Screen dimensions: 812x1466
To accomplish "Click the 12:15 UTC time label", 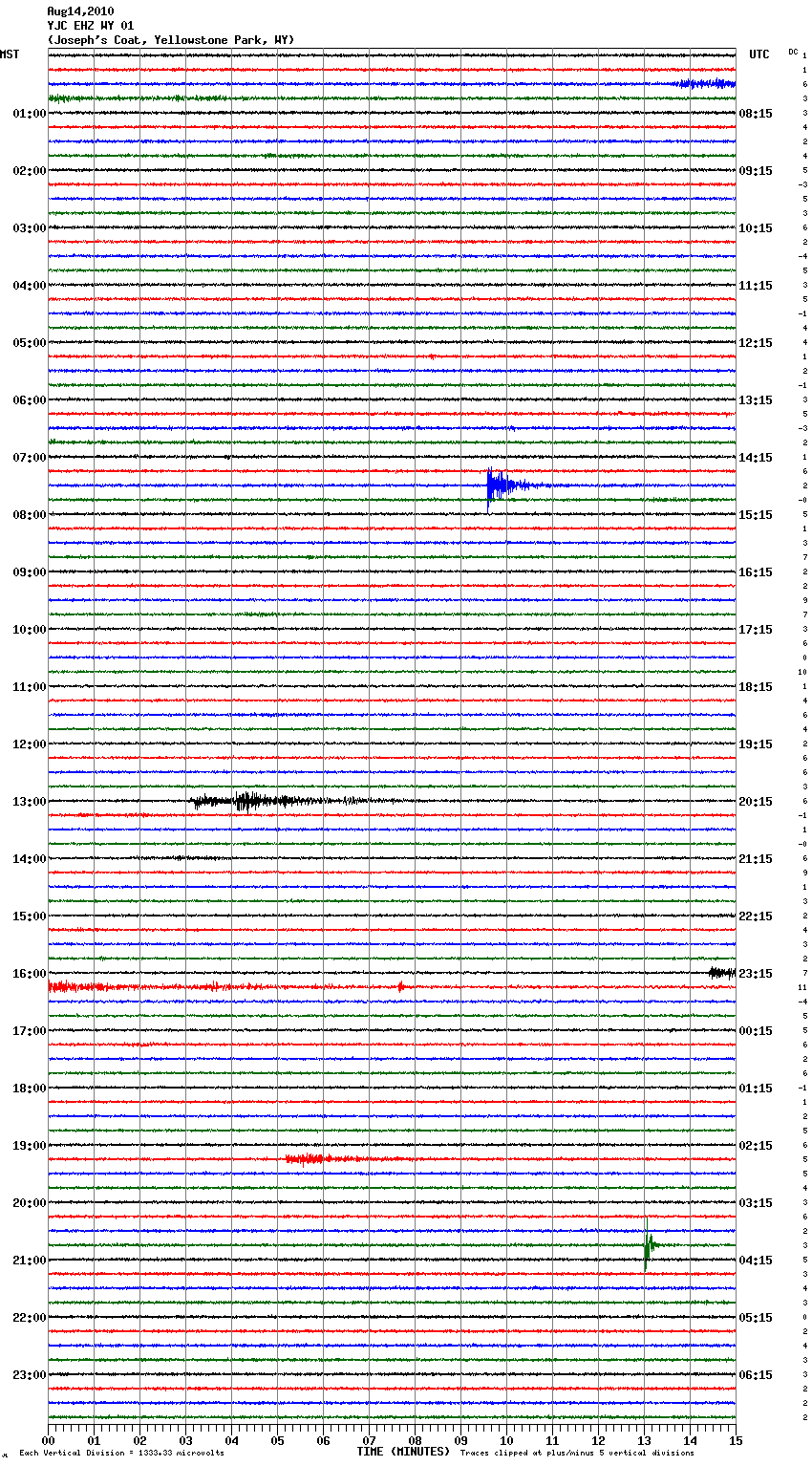I will pos(756,343).
